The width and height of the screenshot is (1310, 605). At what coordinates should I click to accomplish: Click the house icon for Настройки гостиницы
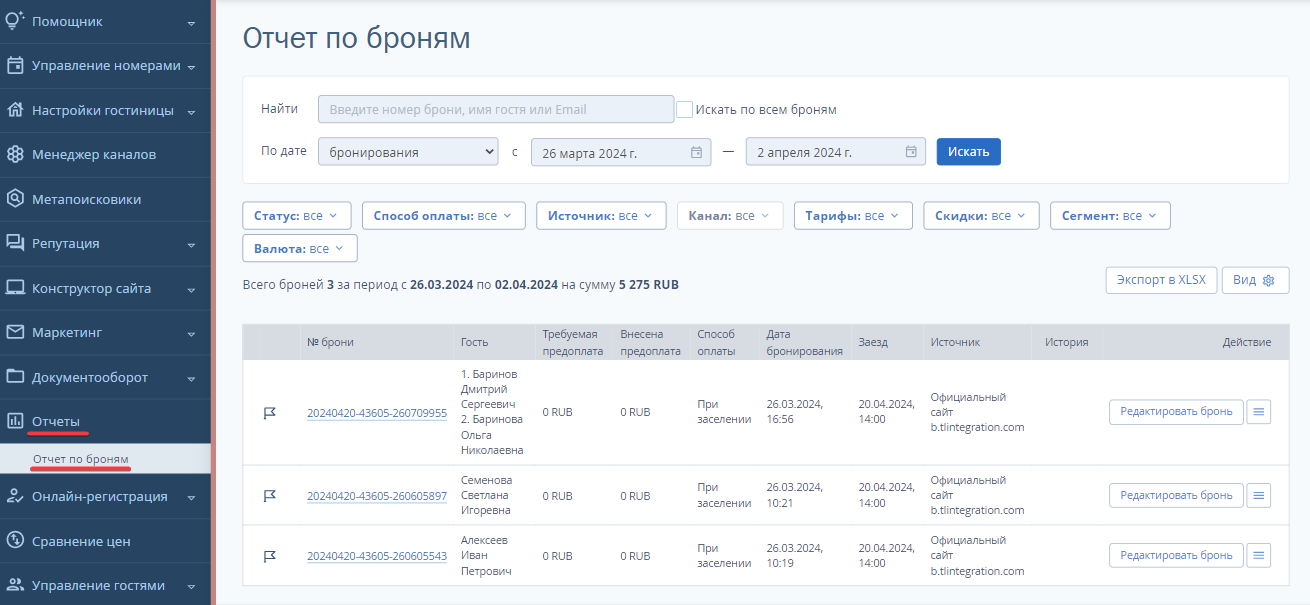15,110
